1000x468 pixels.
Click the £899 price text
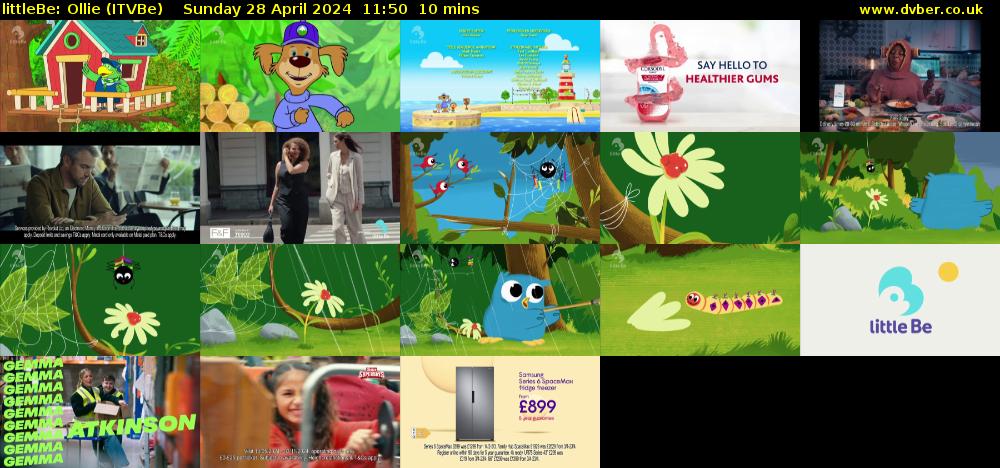point(537,406)
